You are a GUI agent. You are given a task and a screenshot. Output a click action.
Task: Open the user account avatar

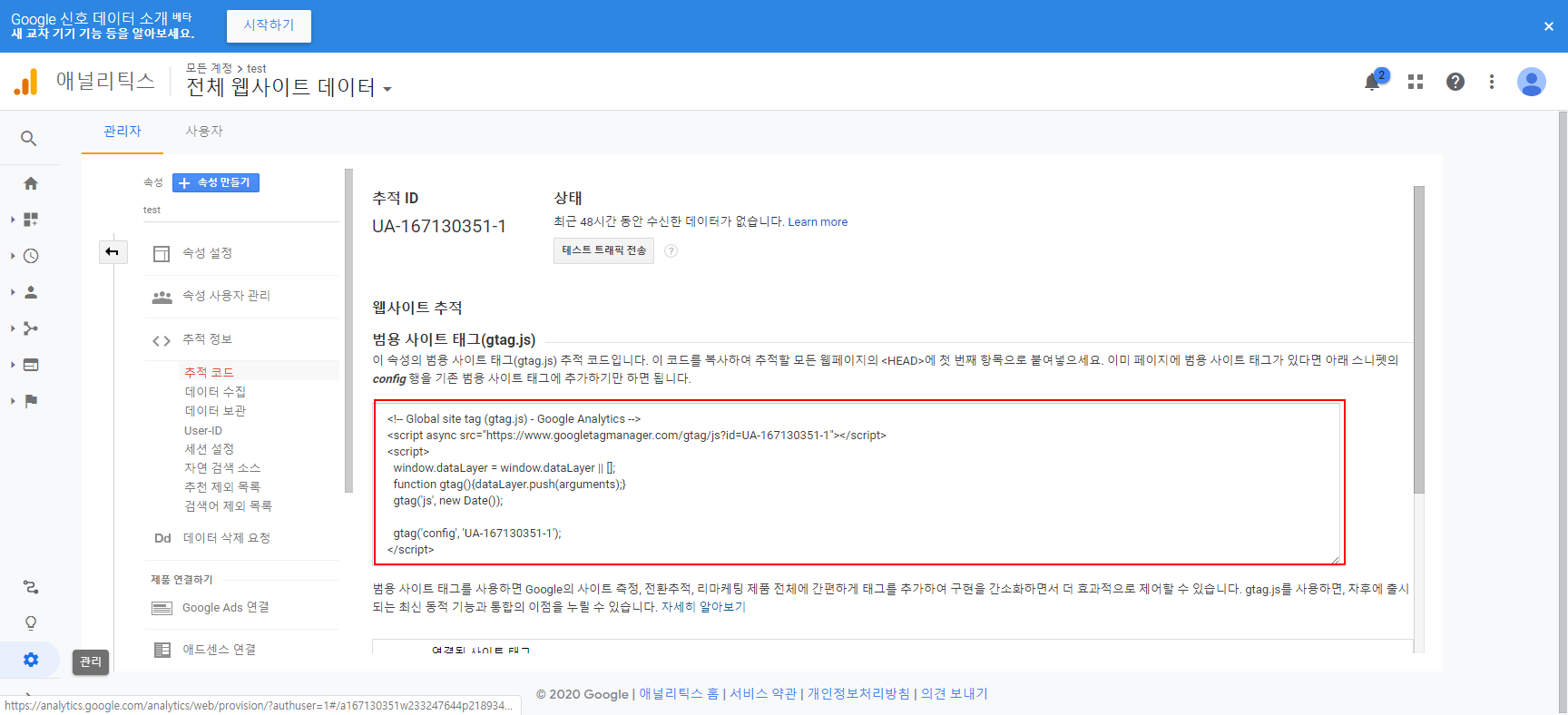click(x=1532, y=82)
